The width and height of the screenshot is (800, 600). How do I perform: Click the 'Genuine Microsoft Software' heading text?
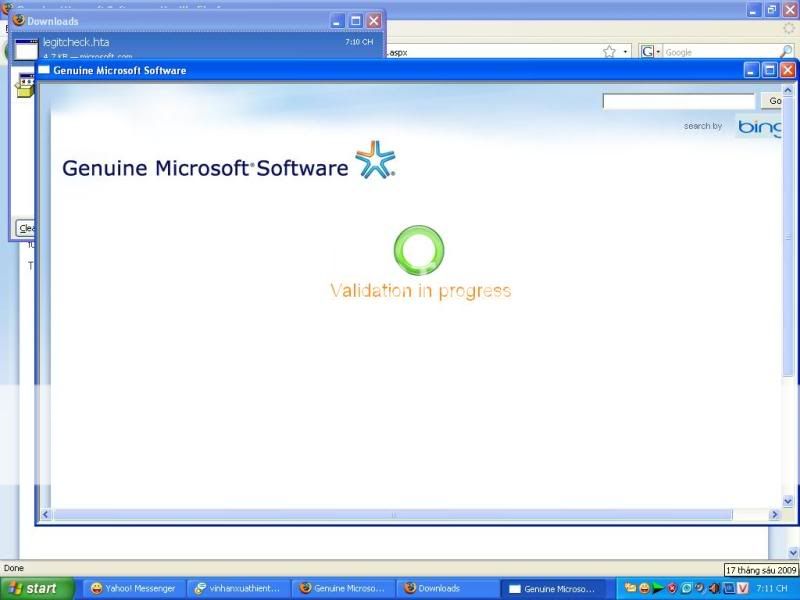tap(205, 168)
